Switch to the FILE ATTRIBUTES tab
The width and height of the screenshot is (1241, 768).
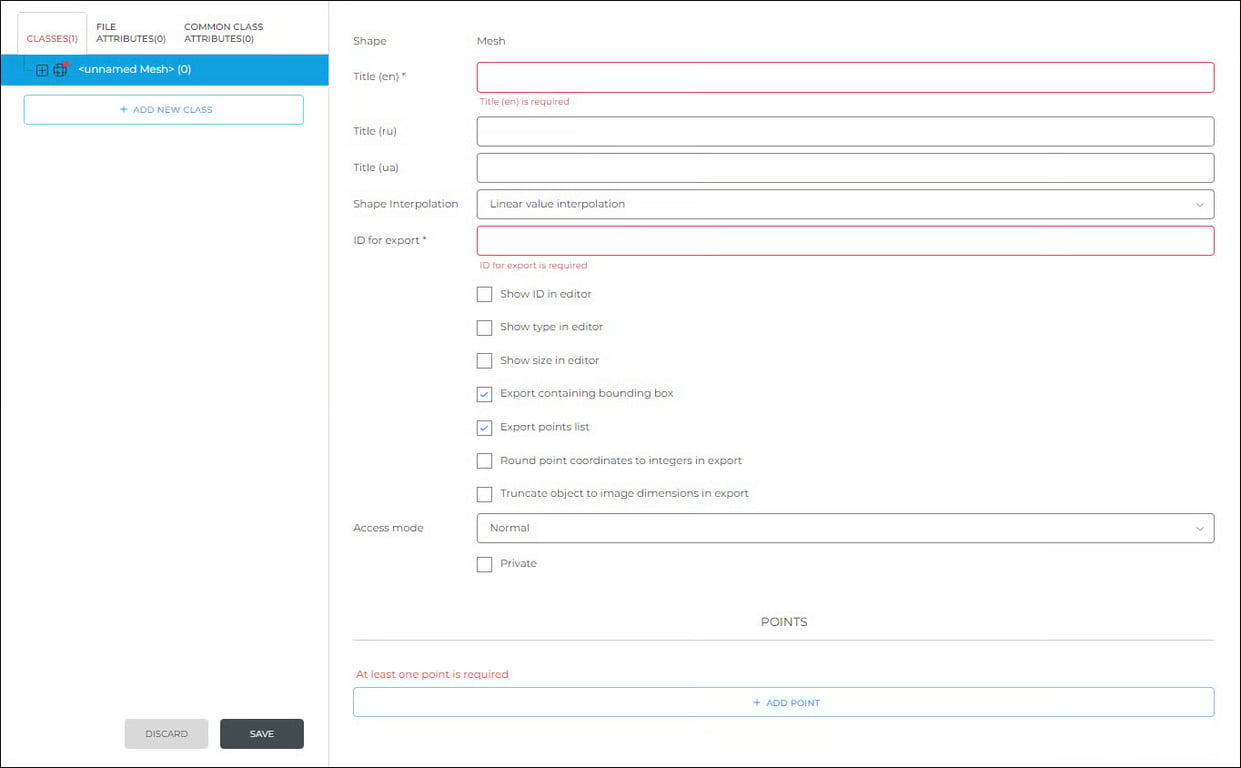pos(129,32)
